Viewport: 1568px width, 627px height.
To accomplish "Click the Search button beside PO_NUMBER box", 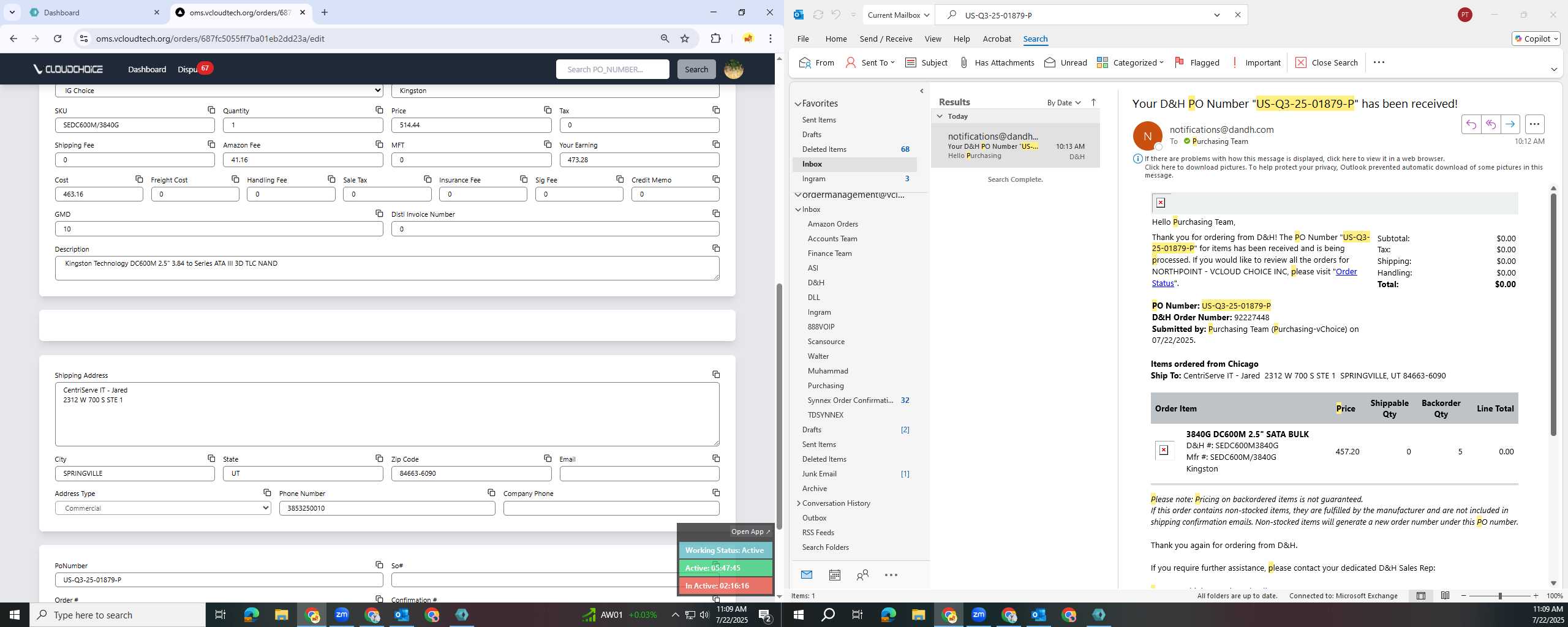I will point(696,69).
